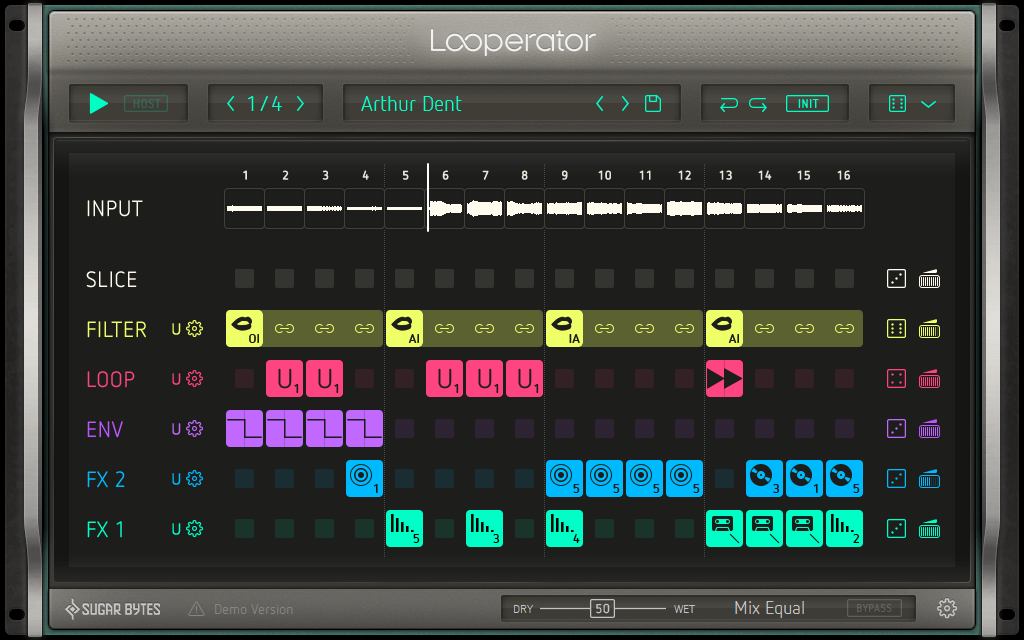
Task: Select the FILTER vowel IA cell at step 9
Action: click(x=564, y=328)
